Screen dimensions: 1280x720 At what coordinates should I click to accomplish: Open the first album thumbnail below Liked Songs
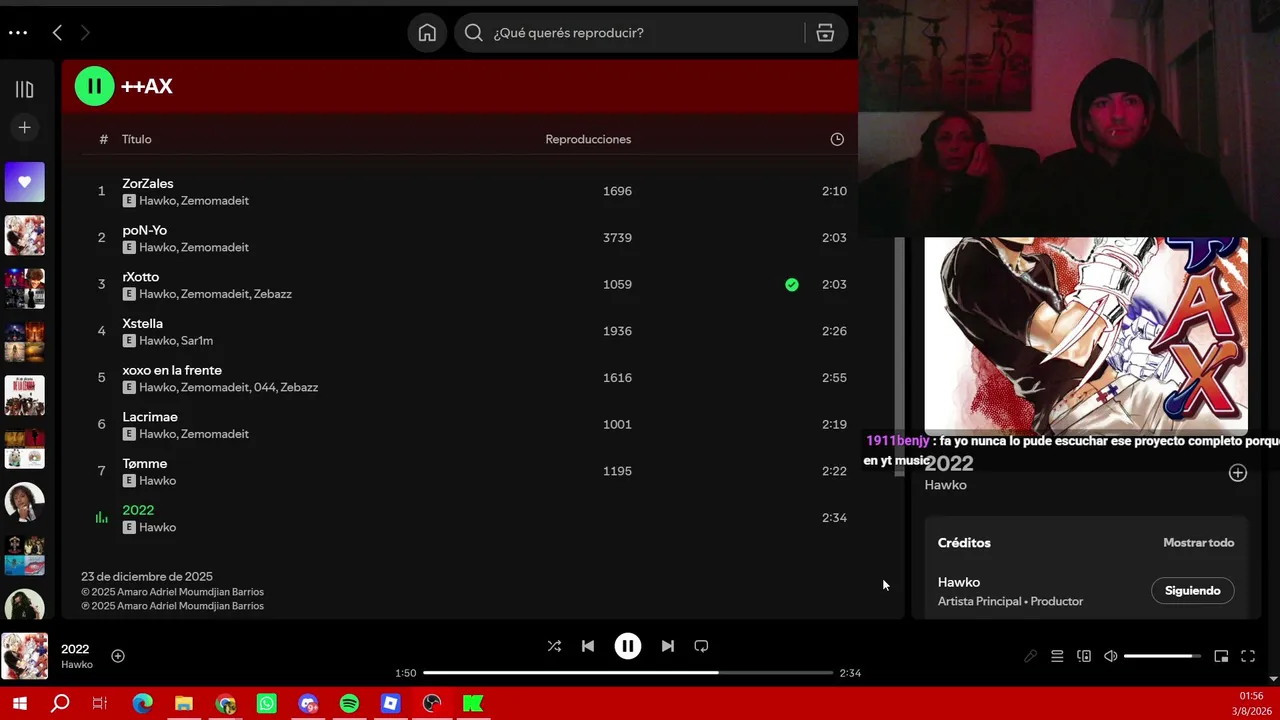click(x=24, y=236)
